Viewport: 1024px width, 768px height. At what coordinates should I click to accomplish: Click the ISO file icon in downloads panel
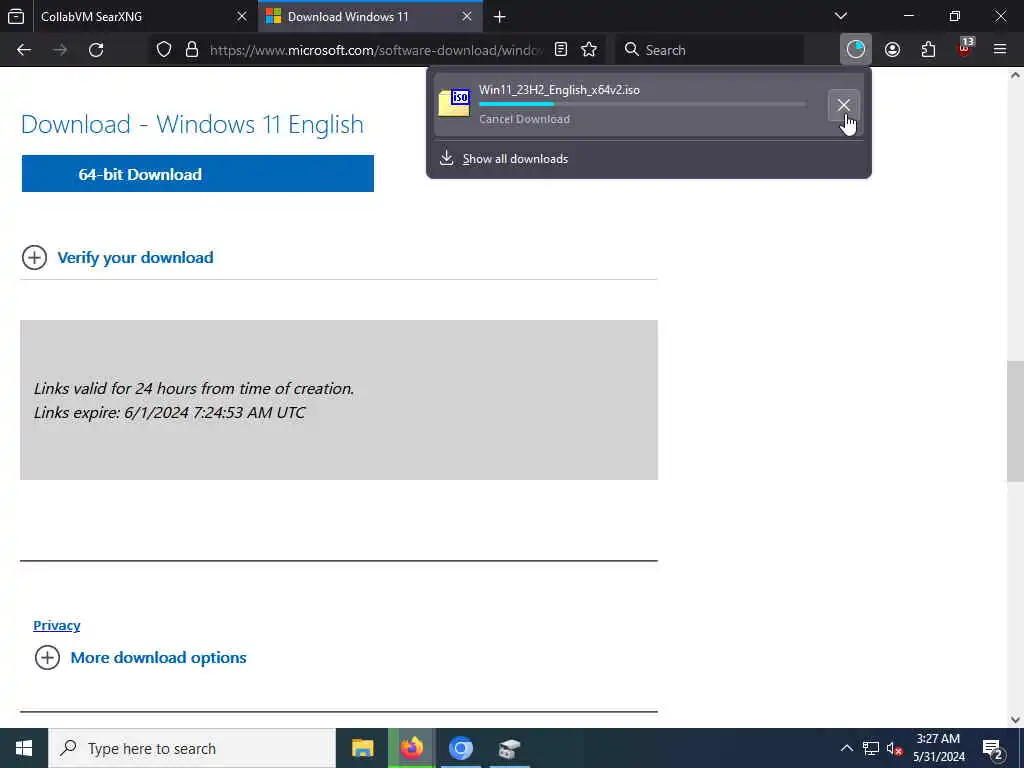[455, 103]
